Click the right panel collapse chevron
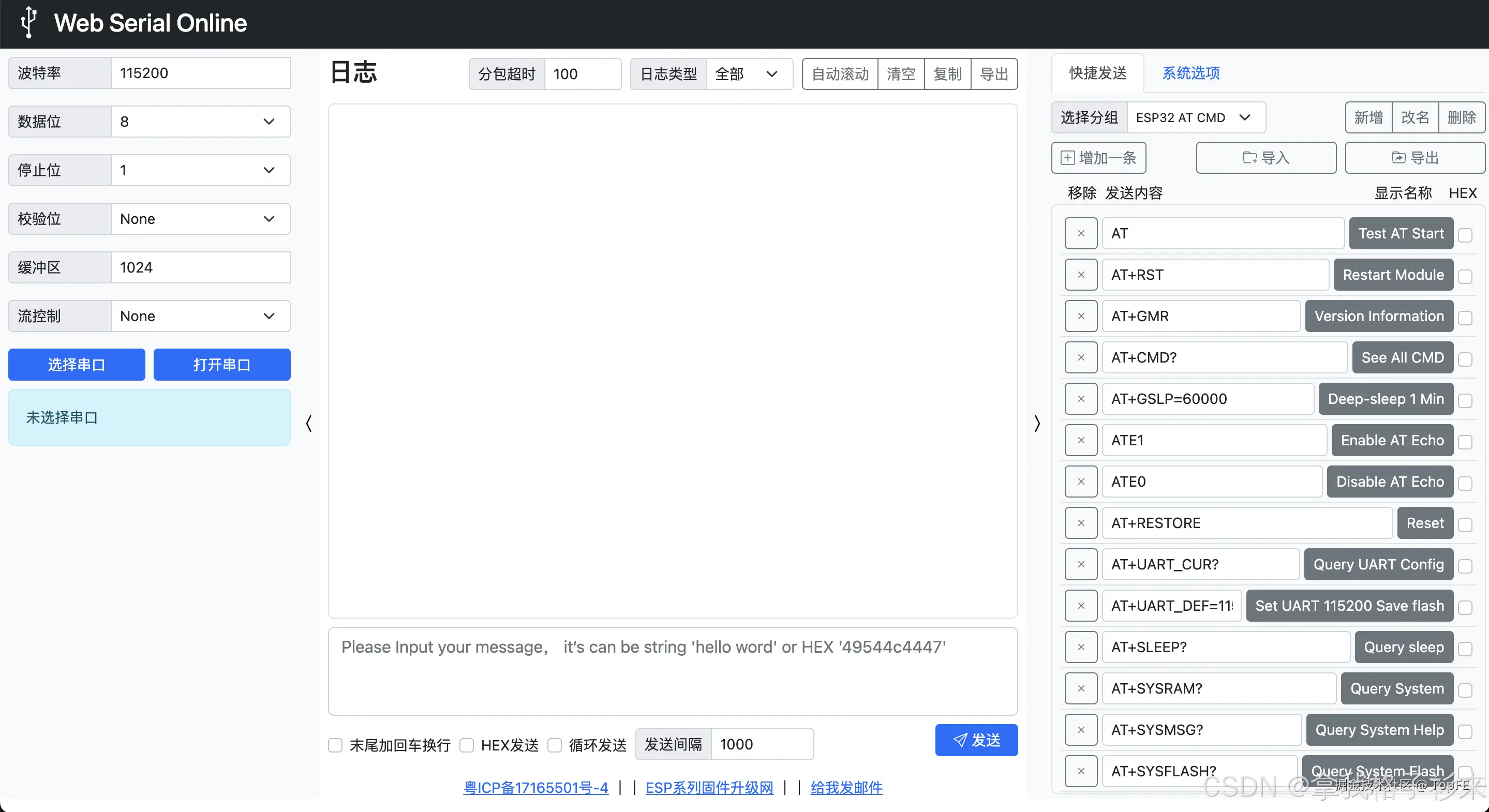The width and height of the screenshot is (1489, 812). click(x=1036, y=424)
